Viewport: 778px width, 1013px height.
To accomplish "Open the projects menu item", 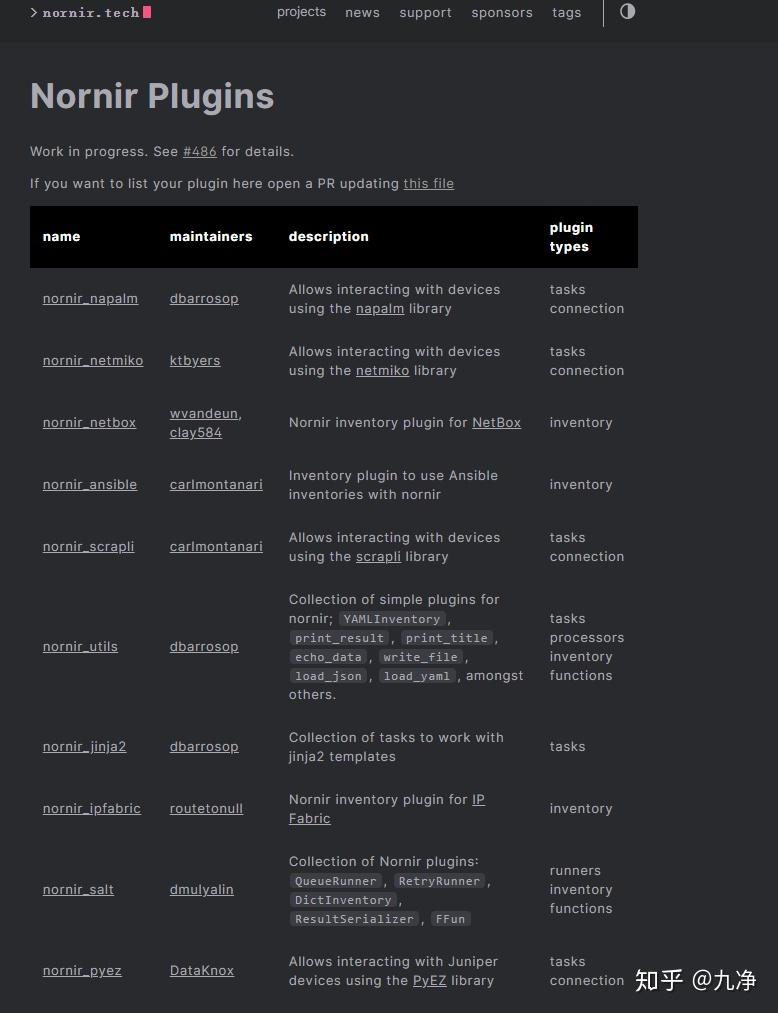I will pyautogui.click(x=301, y=12).
